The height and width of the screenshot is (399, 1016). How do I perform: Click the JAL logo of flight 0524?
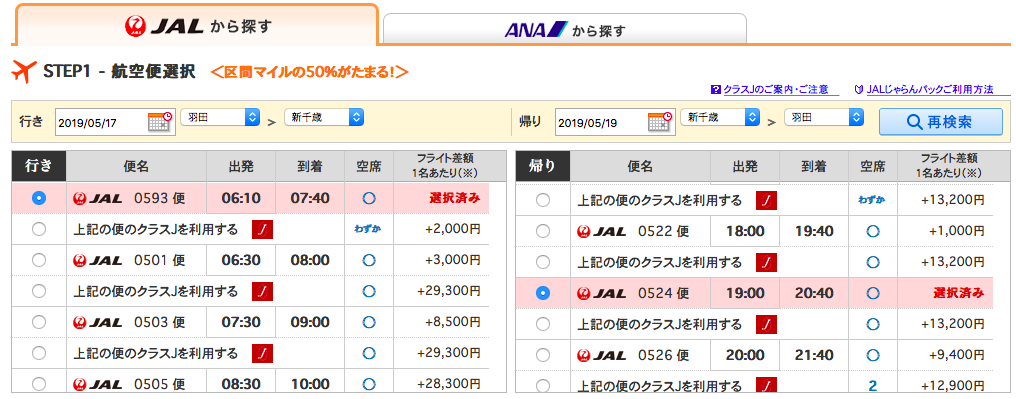(601, 293)
